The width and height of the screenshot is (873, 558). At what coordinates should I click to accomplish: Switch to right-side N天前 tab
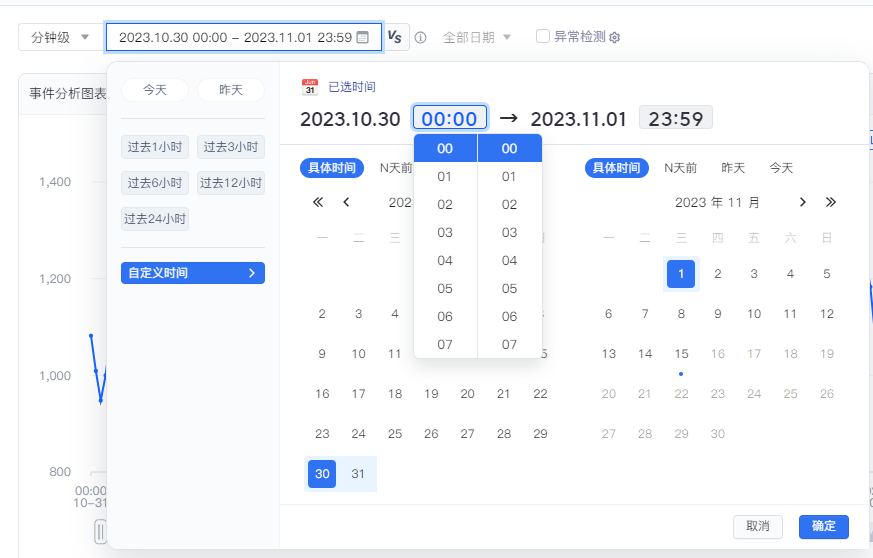681,168
